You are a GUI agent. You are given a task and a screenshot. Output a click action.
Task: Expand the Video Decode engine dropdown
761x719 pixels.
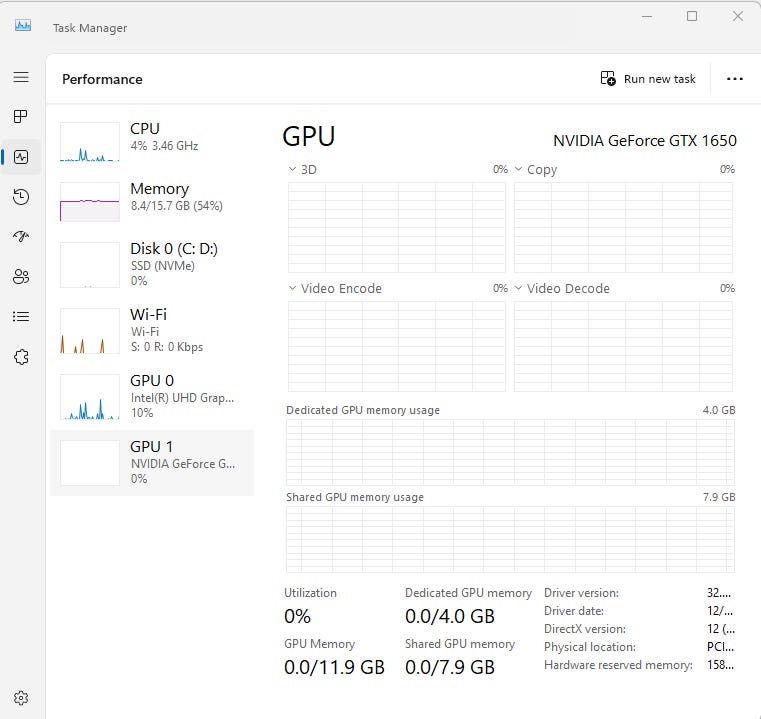pyautogui.click(x=518, y=288)
